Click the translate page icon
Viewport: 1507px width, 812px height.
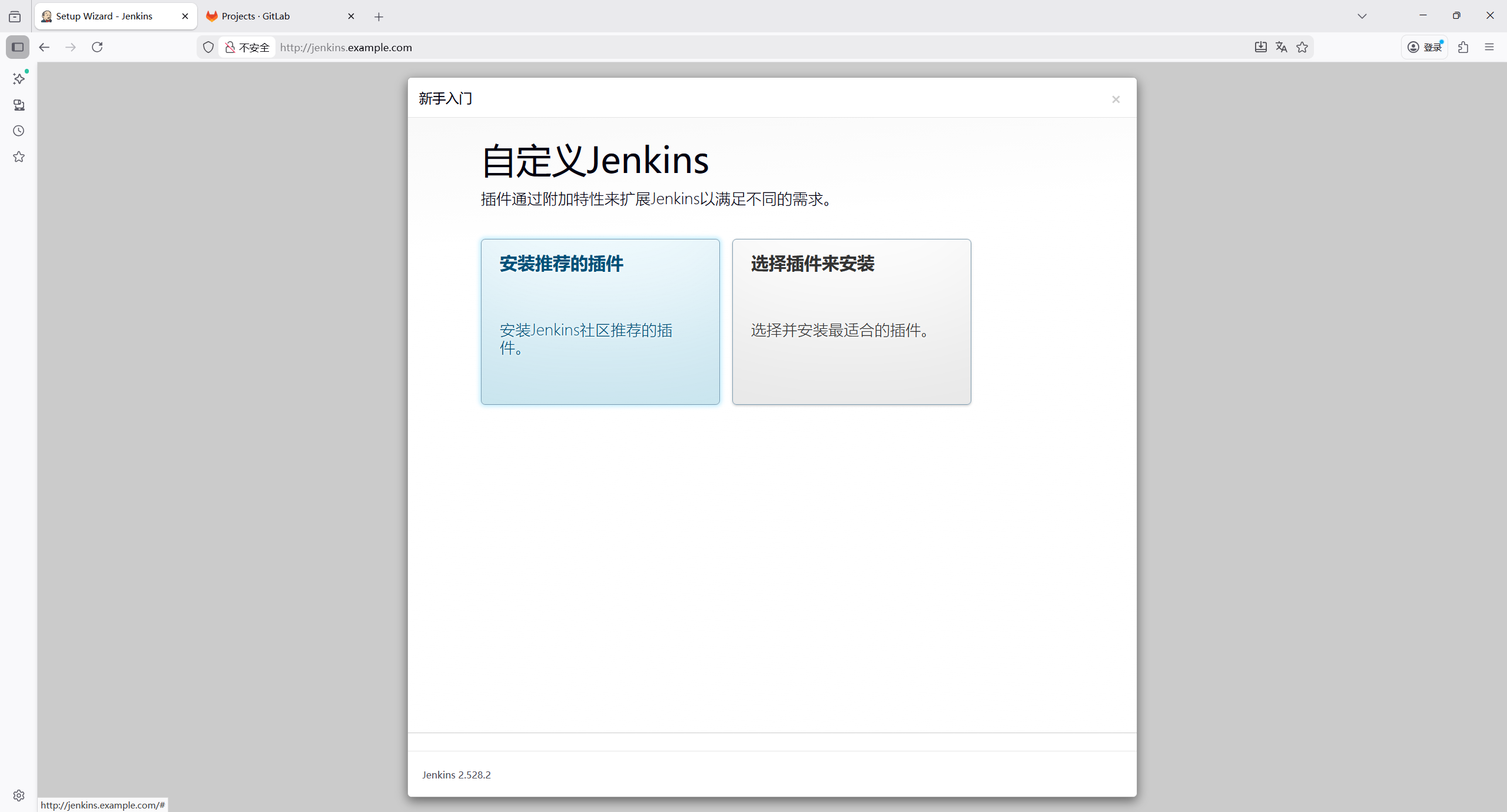click(1281, 47)
